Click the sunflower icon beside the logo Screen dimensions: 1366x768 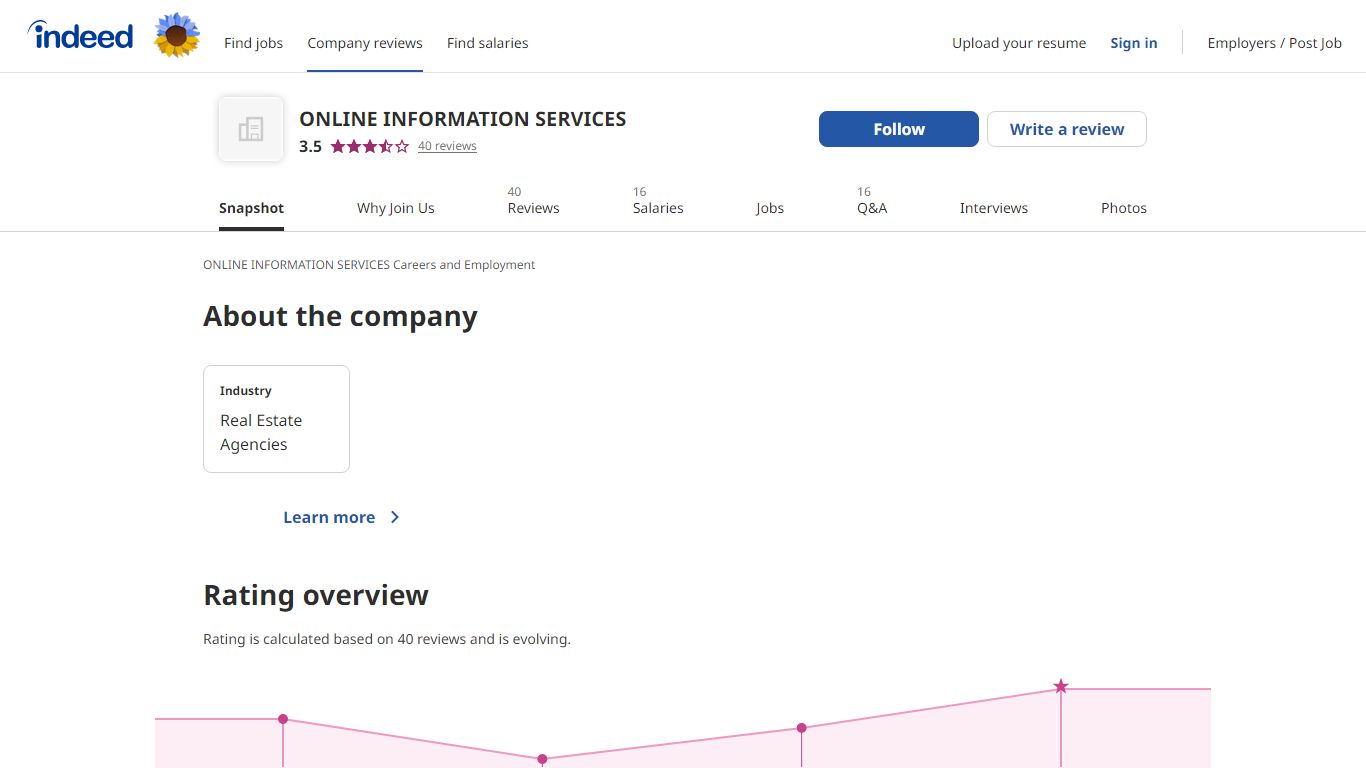pyautogui.click(x=177, y=36)
